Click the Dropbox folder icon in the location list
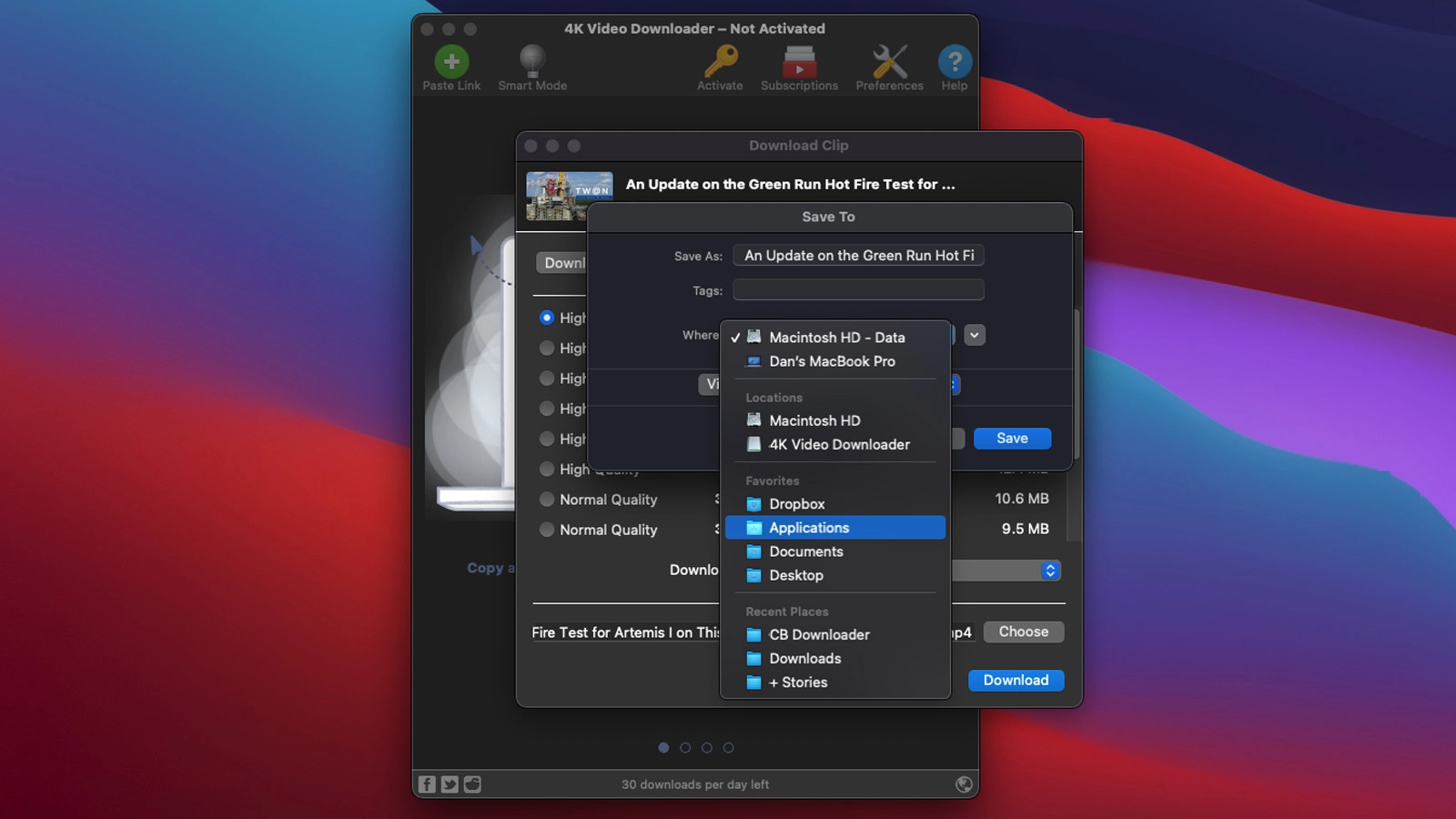The height and width of the screenshot is (819, 1456). 753,504
